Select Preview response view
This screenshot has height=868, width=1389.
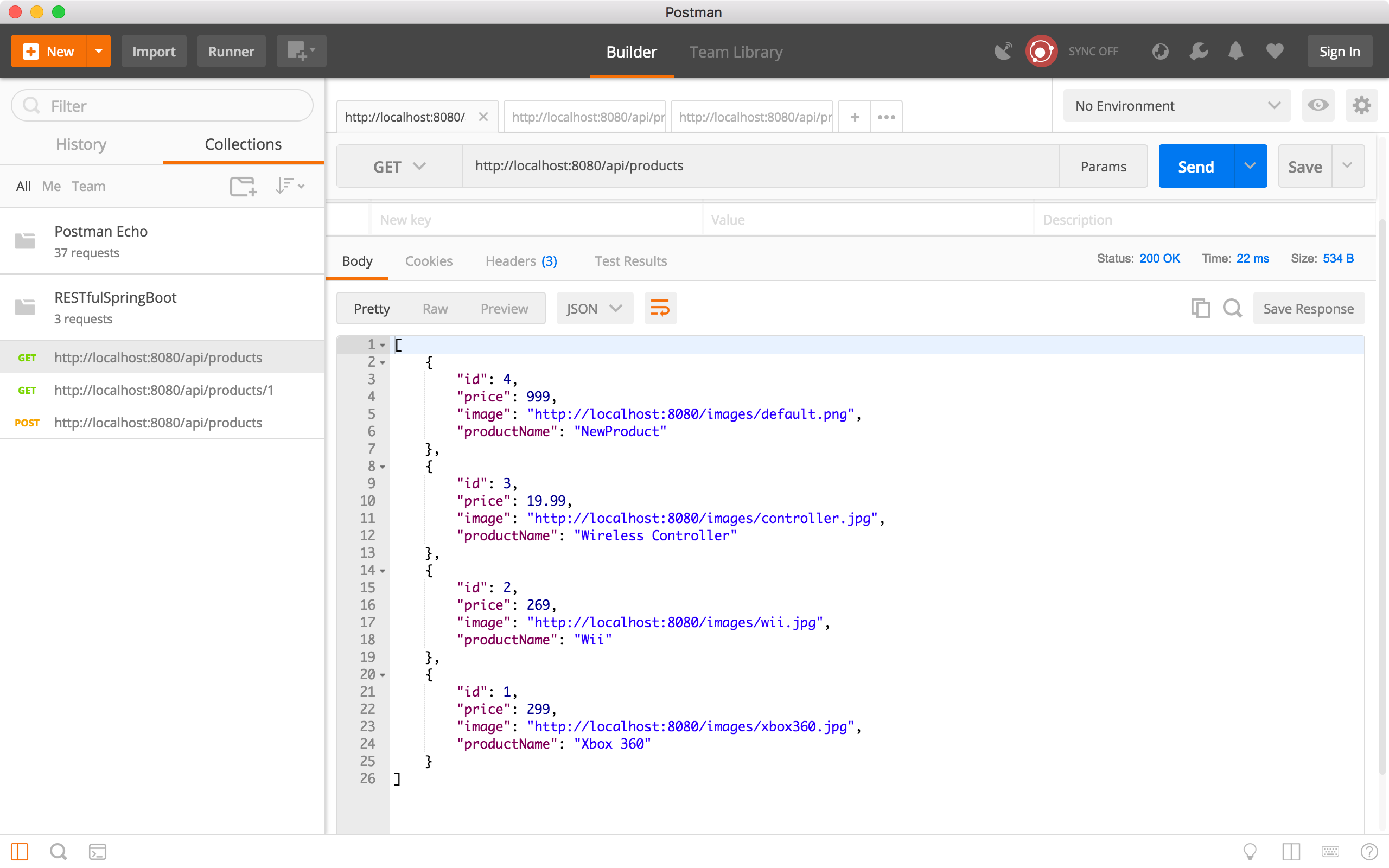pos(504,308)
